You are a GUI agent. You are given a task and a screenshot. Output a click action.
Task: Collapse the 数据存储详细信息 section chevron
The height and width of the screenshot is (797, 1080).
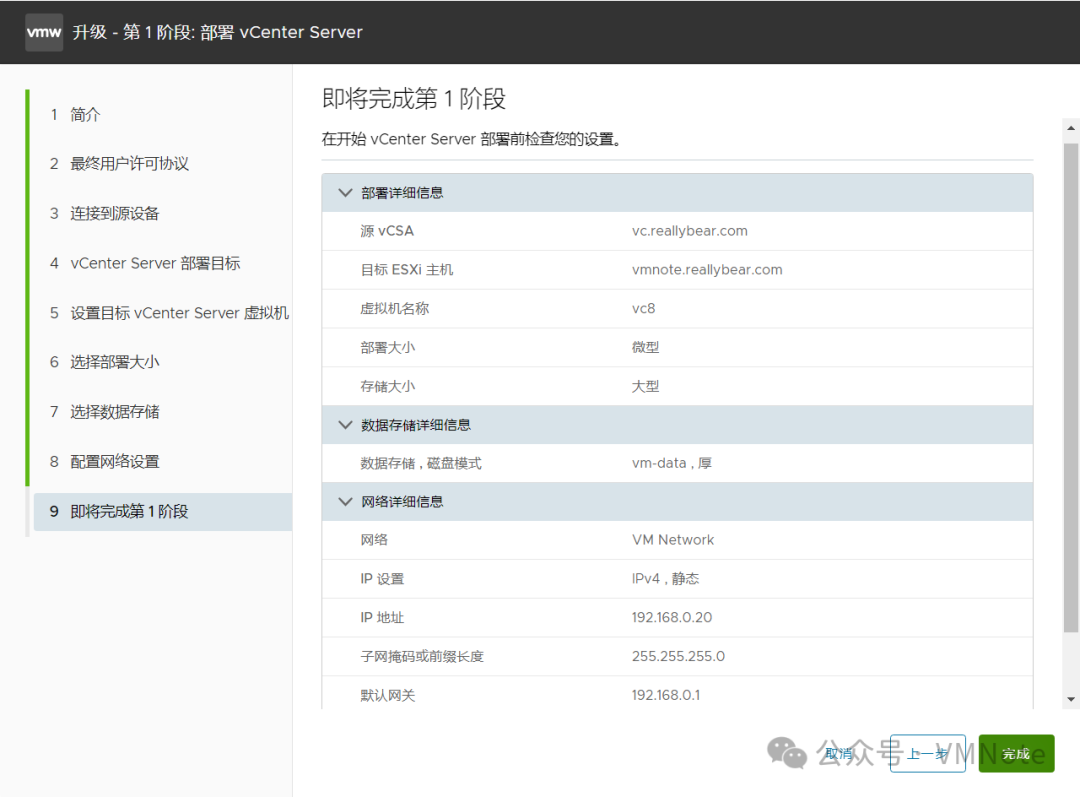[345, 425]
